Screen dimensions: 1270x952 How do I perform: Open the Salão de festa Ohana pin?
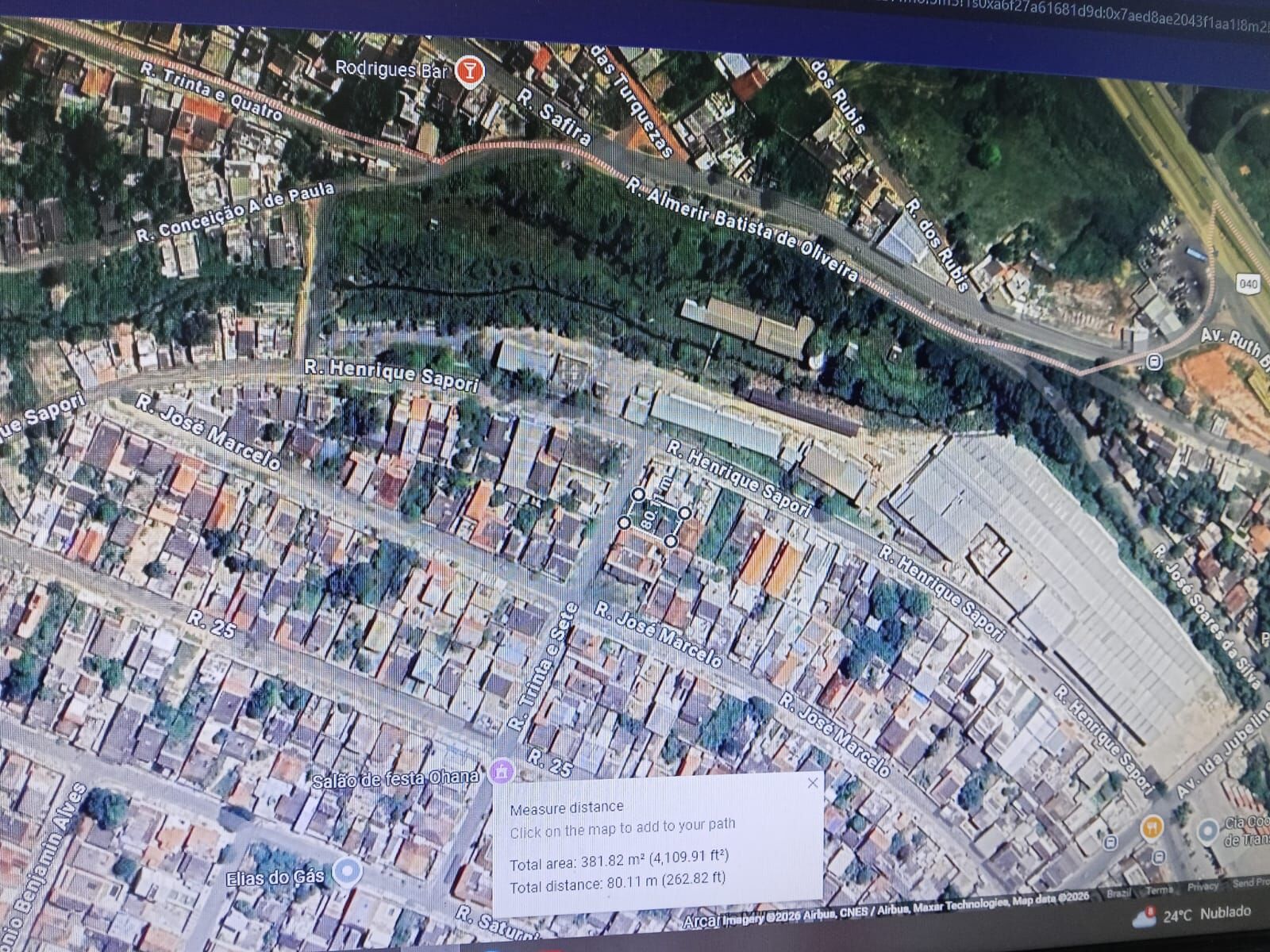coord(501,770)
